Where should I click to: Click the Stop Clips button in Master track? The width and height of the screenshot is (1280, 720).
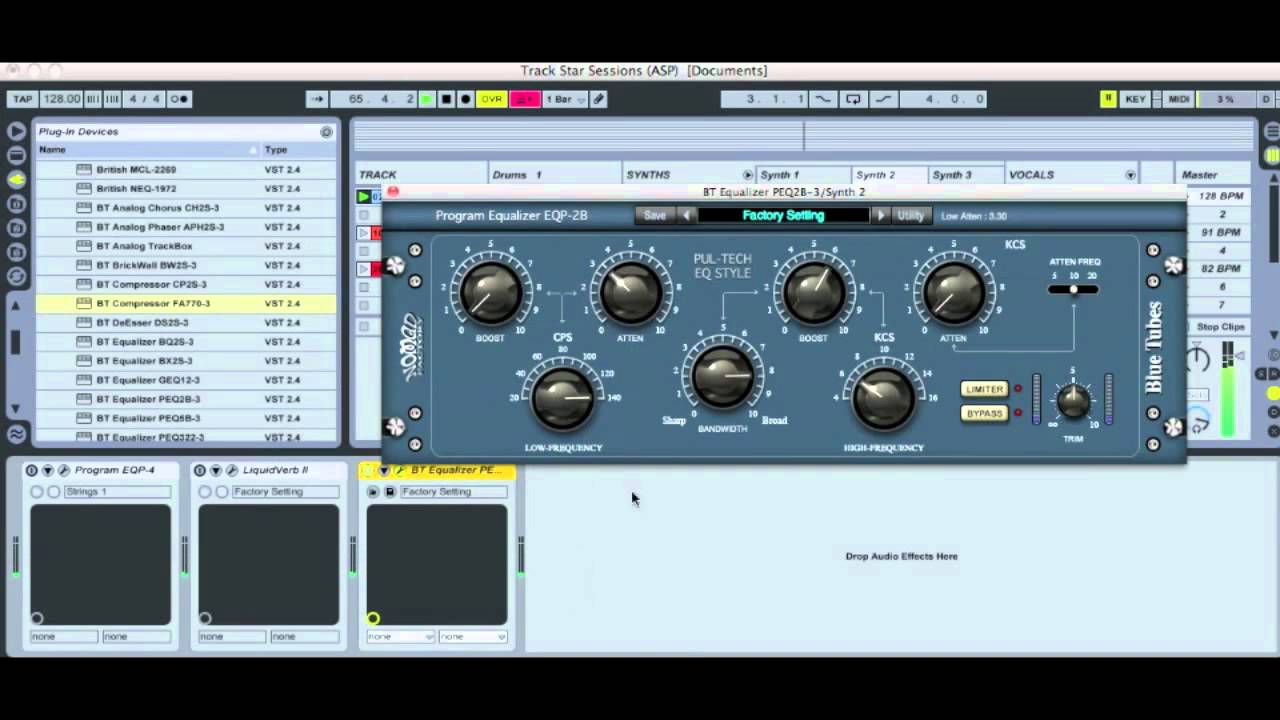1221,327
